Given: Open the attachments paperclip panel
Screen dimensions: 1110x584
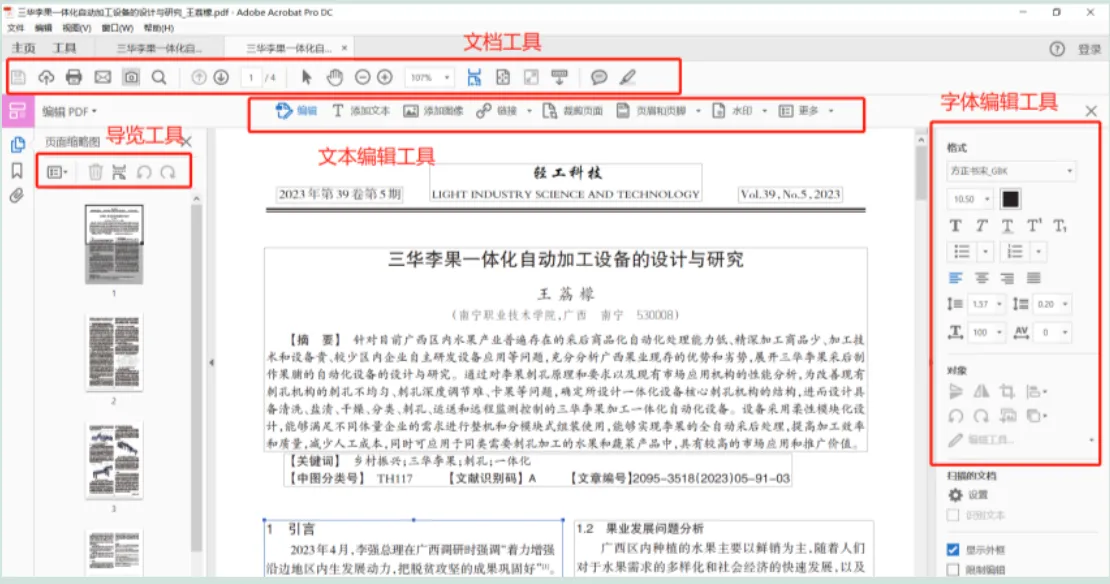Looking at the screenshot, I should coord(17,196).
